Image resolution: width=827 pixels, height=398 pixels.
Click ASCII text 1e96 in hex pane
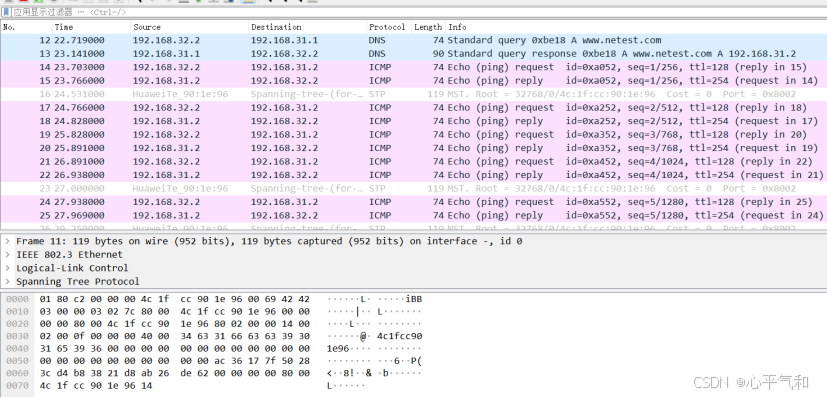tap(338, 348)
